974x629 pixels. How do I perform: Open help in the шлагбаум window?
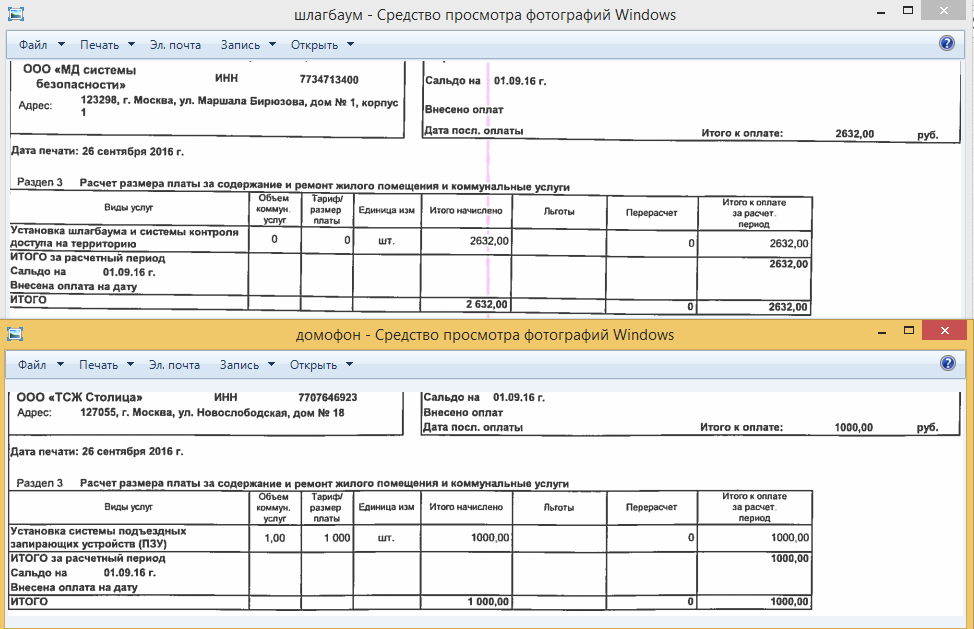pyautogui.click(x=947, y=44)
